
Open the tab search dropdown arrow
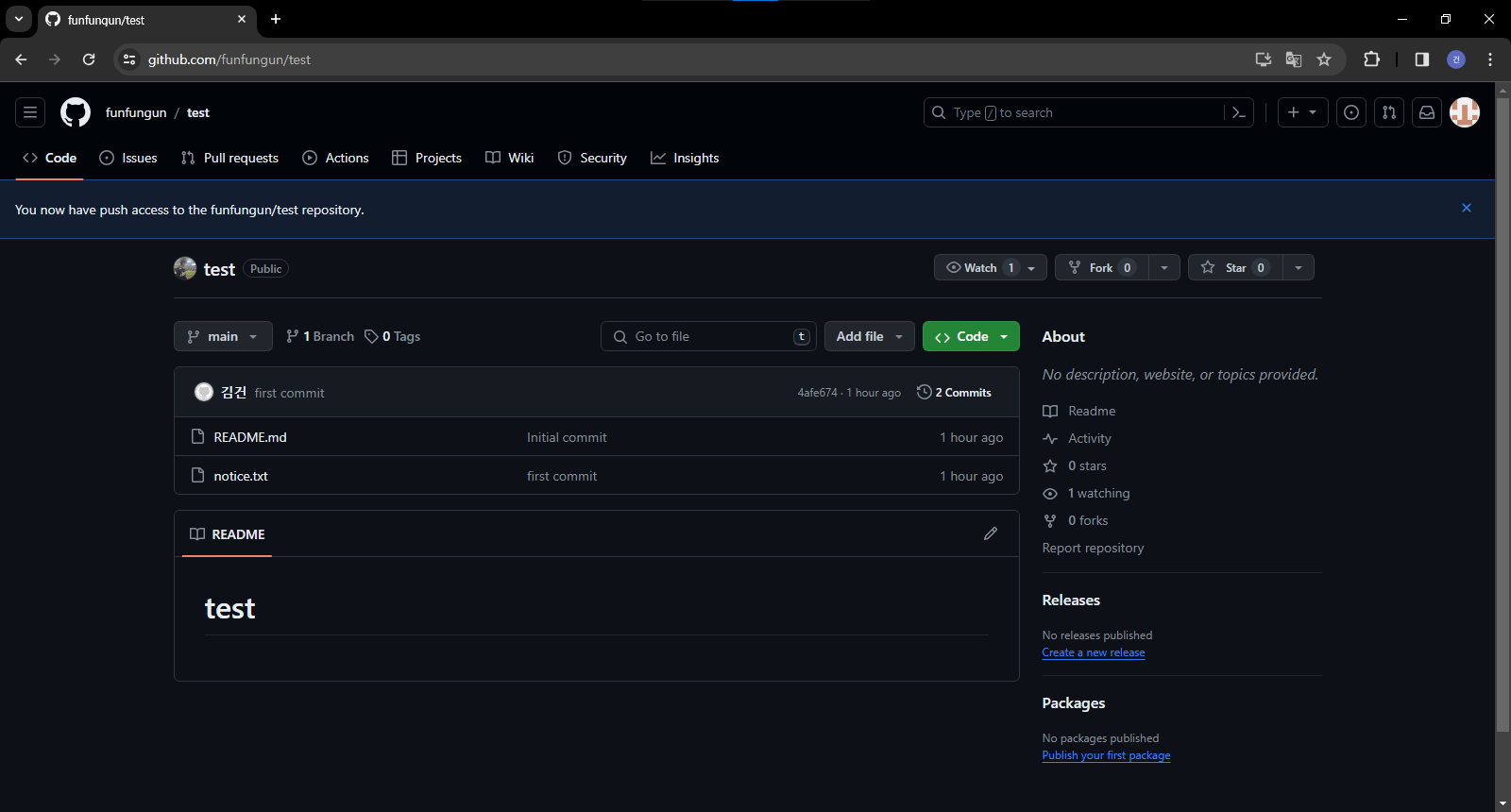tap(18, 19)
